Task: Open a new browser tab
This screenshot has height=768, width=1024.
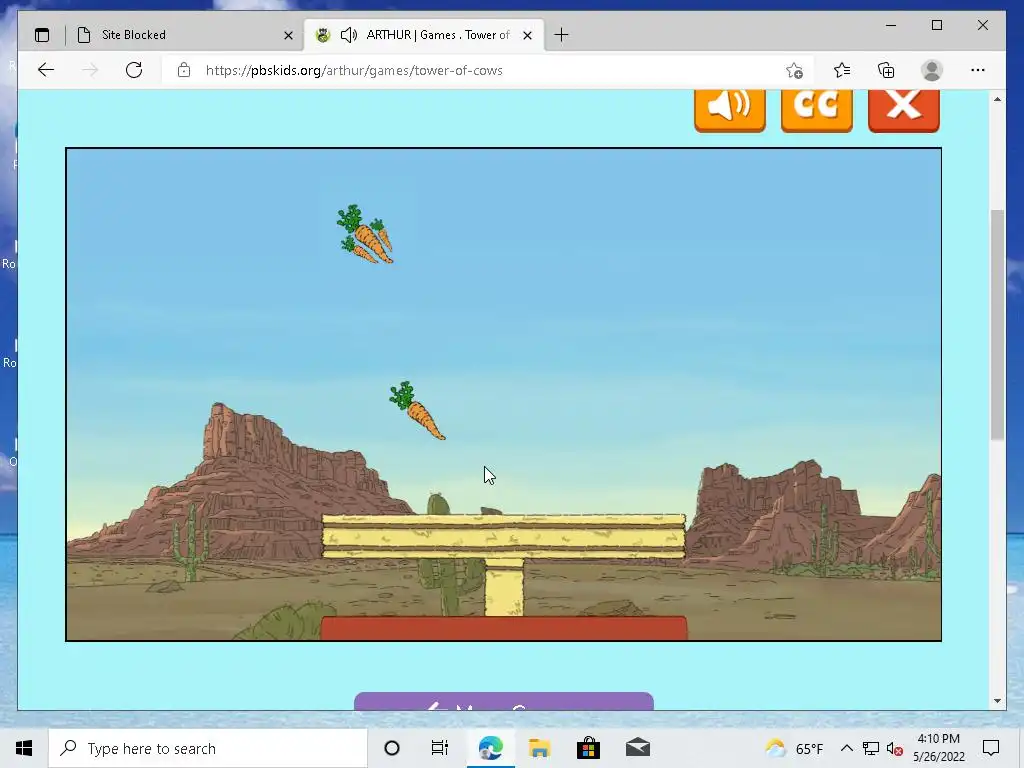Action: click(561, 35)
